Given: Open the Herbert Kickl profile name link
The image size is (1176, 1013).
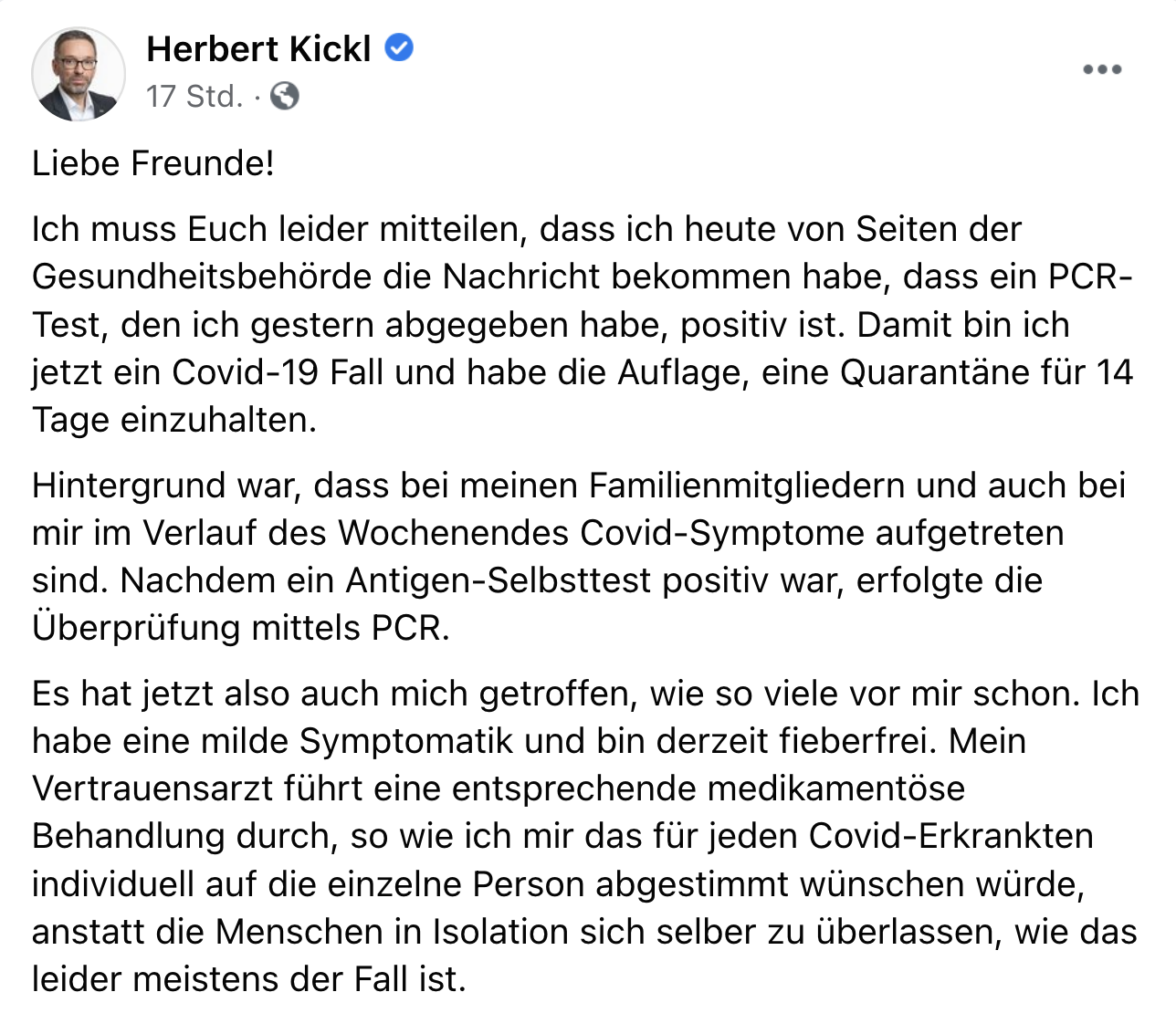Looking at the screenshot, I should click(x=259, y=48).
